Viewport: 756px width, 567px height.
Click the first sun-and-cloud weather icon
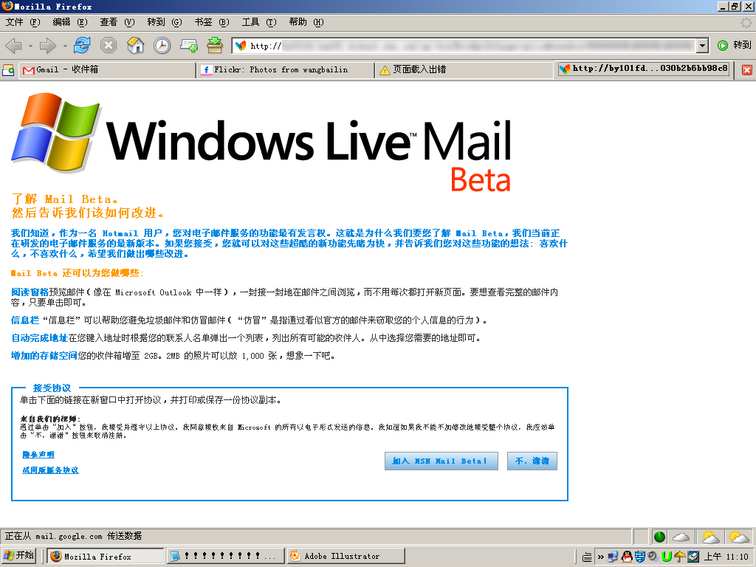(710, 537)
